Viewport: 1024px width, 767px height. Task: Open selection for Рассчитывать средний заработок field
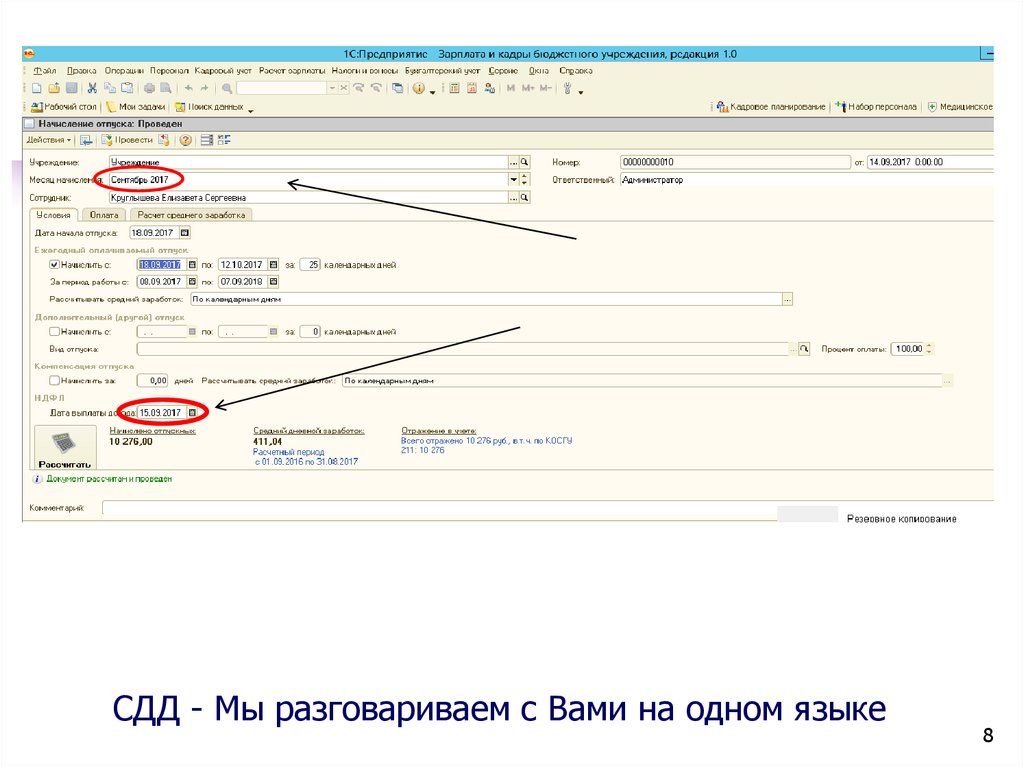click(788, 298)
